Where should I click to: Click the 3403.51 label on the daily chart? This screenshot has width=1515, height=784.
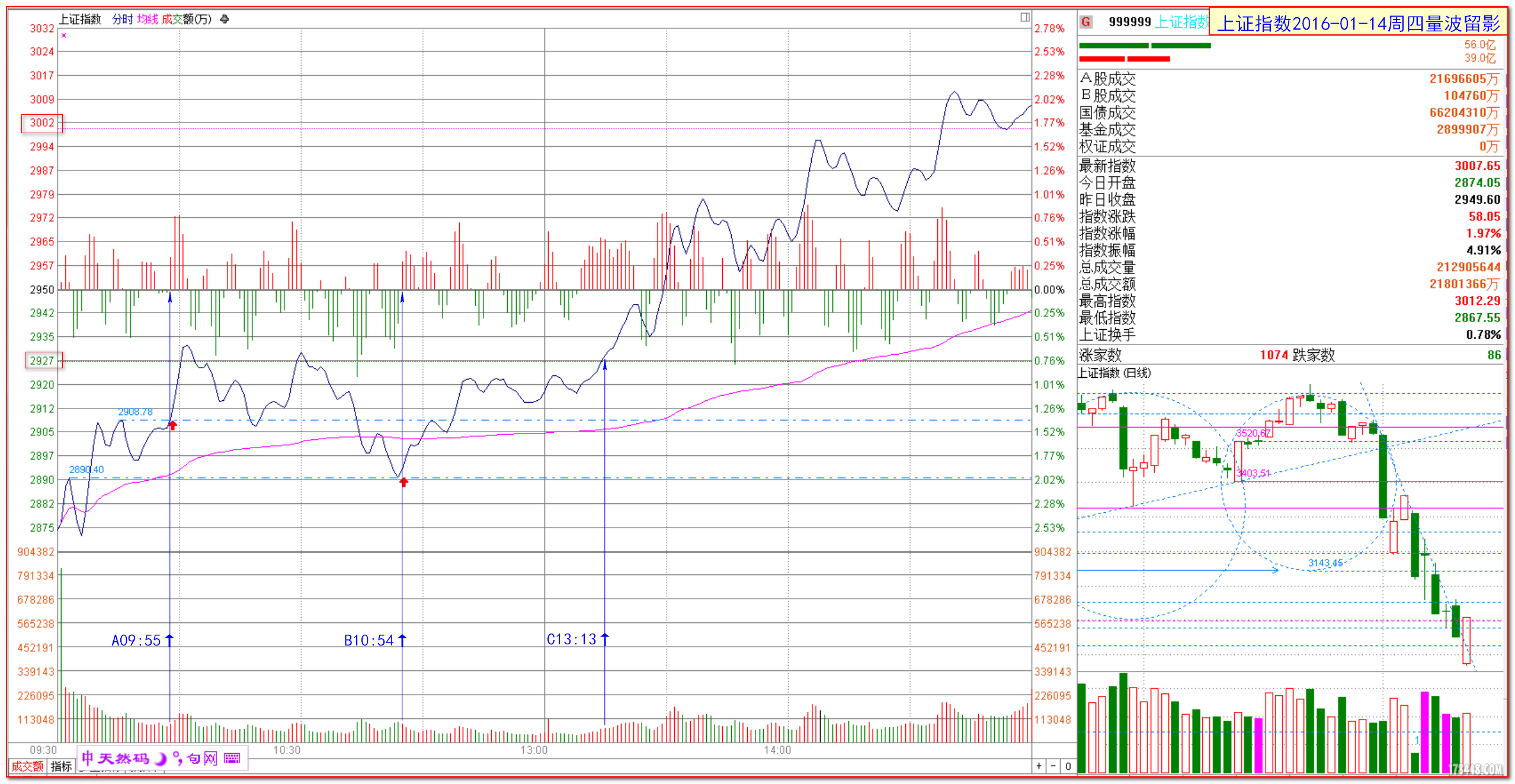[1253, 473]
